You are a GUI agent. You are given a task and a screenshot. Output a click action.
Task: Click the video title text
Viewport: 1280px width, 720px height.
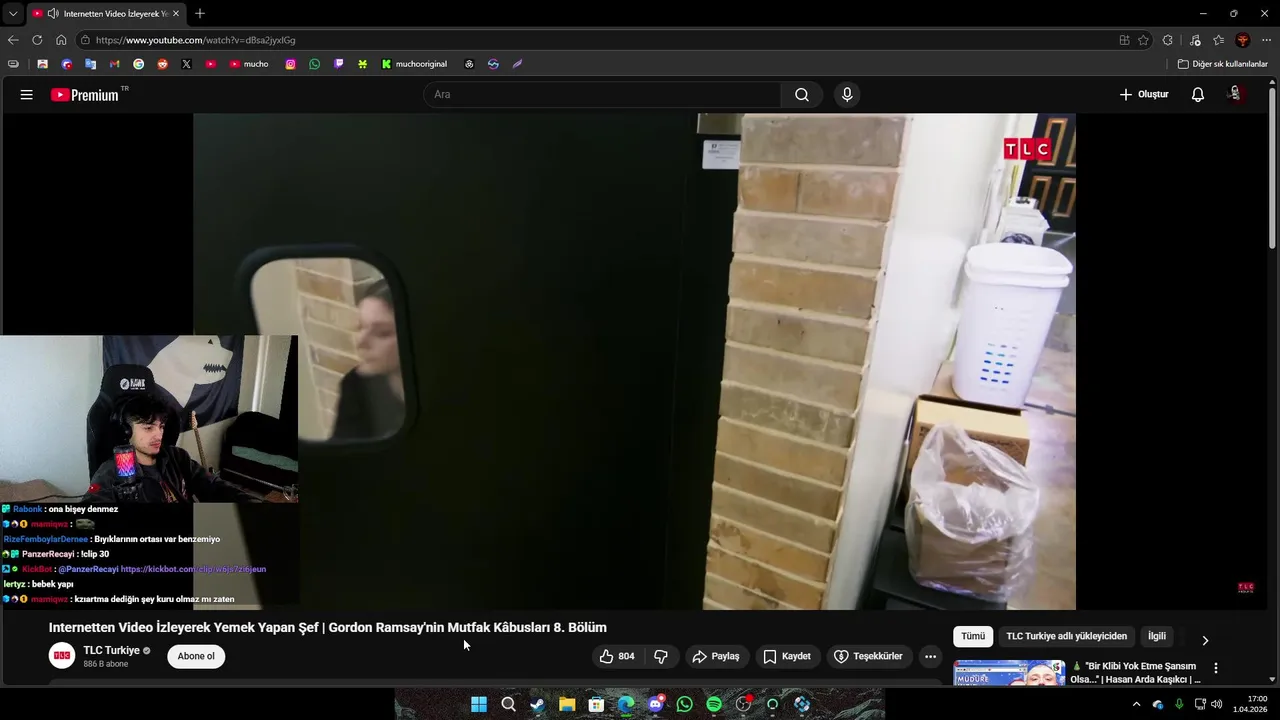tap(328, 628)
